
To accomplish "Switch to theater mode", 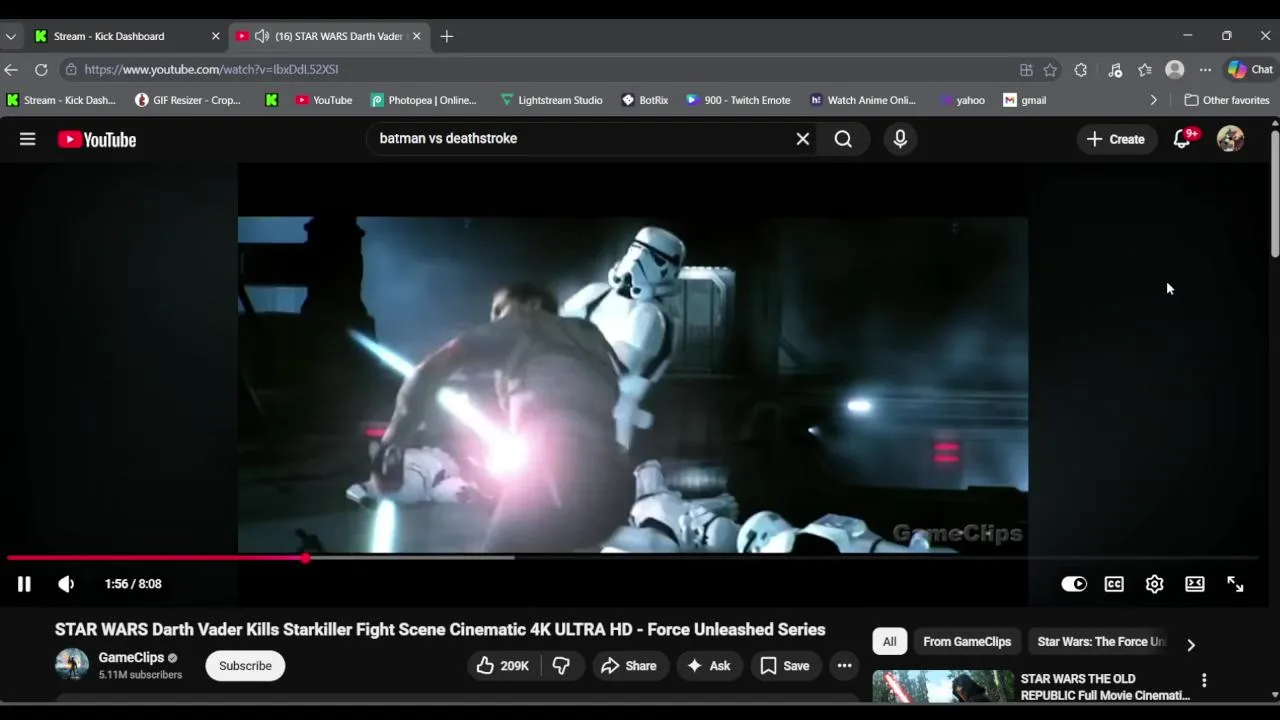I will click(x=1195, y=584).
